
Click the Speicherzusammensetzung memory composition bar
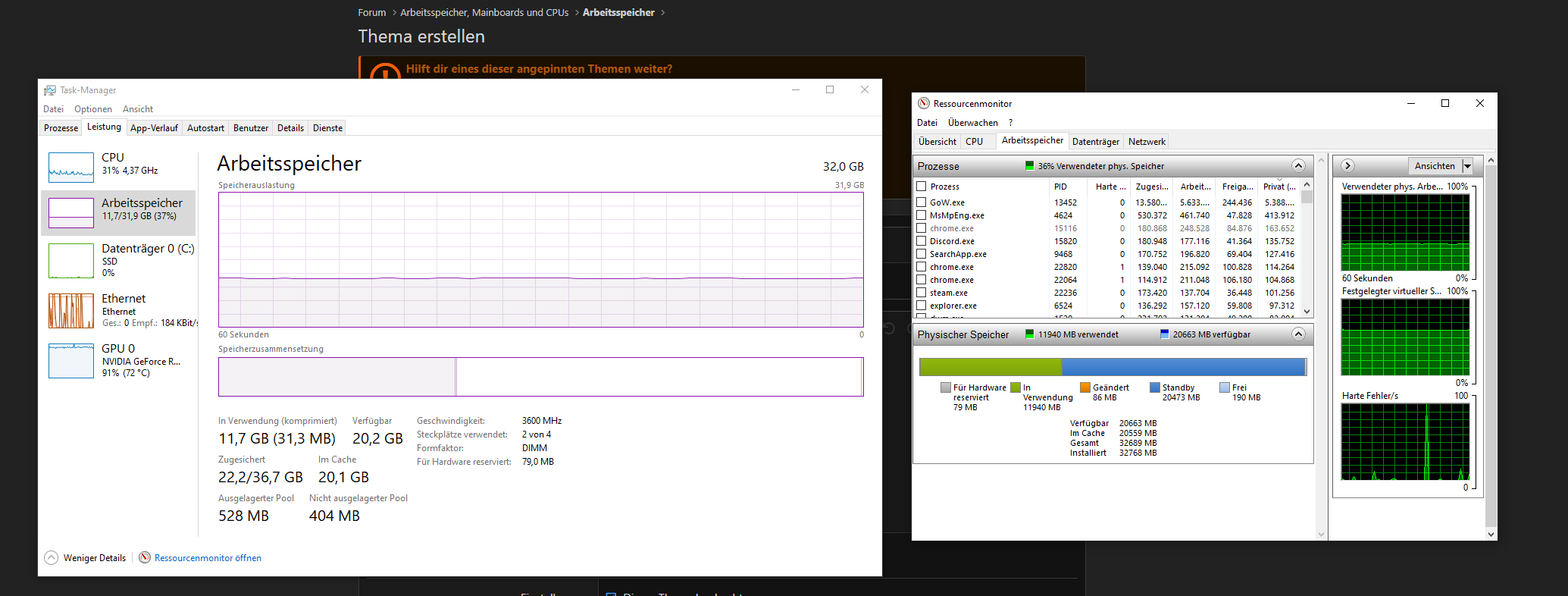click(x=540, y=377)
